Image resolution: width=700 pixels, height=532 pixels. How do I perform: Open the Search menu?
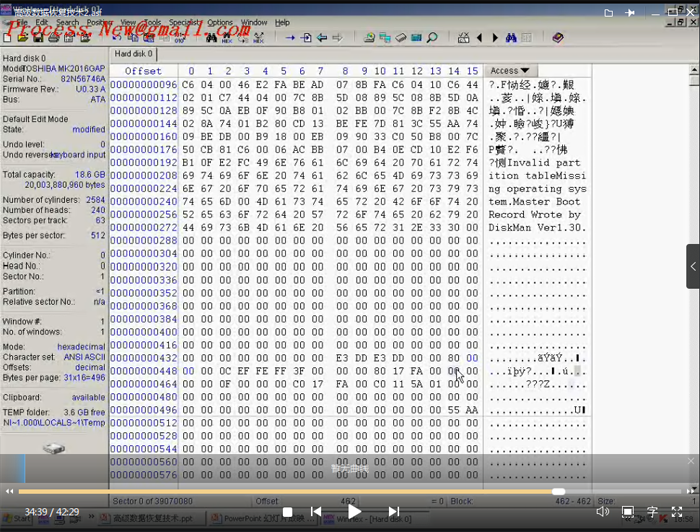tap(67, 22)
